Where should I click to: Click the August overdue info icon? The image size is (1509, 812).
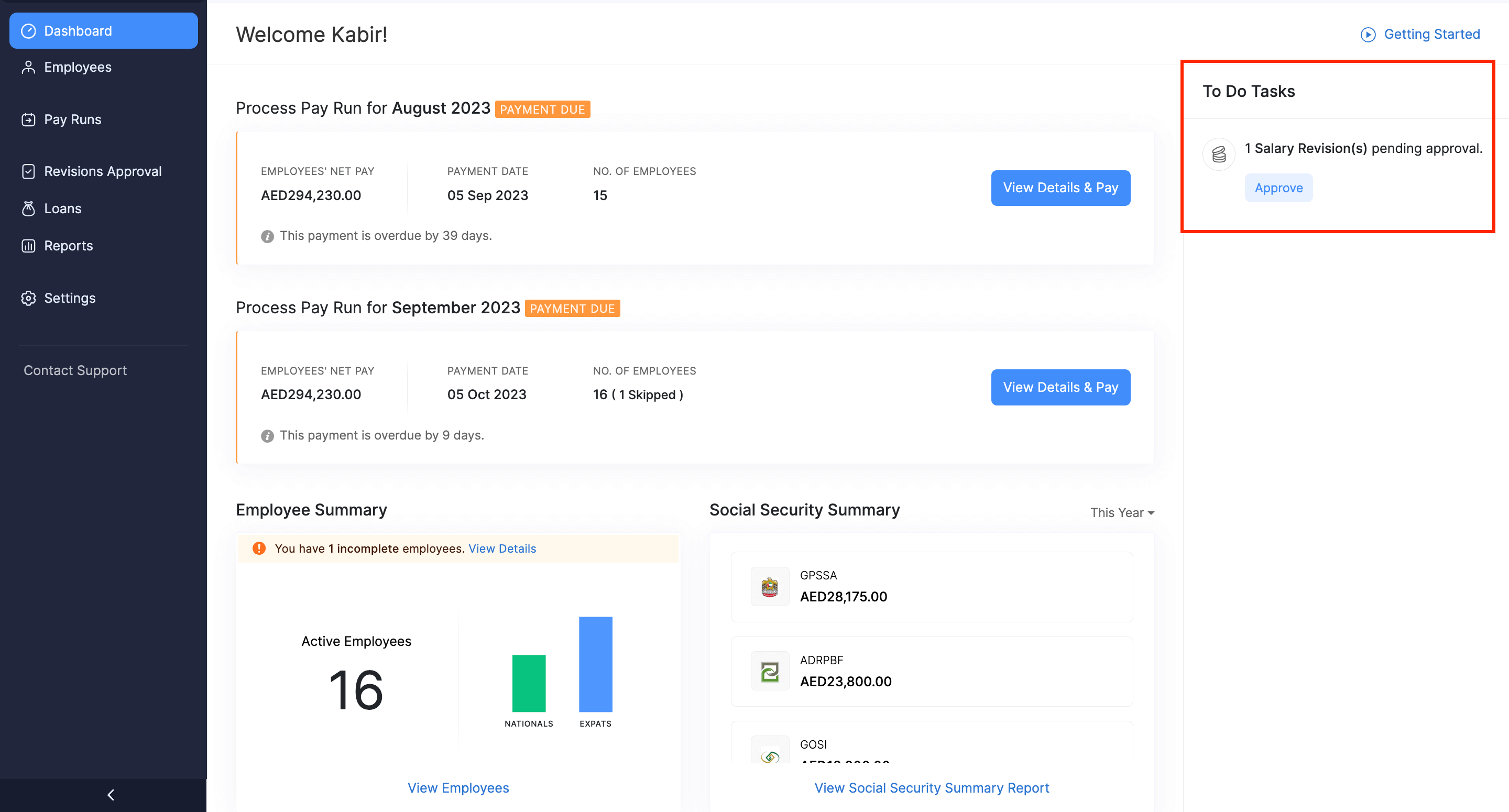[267, 236]
